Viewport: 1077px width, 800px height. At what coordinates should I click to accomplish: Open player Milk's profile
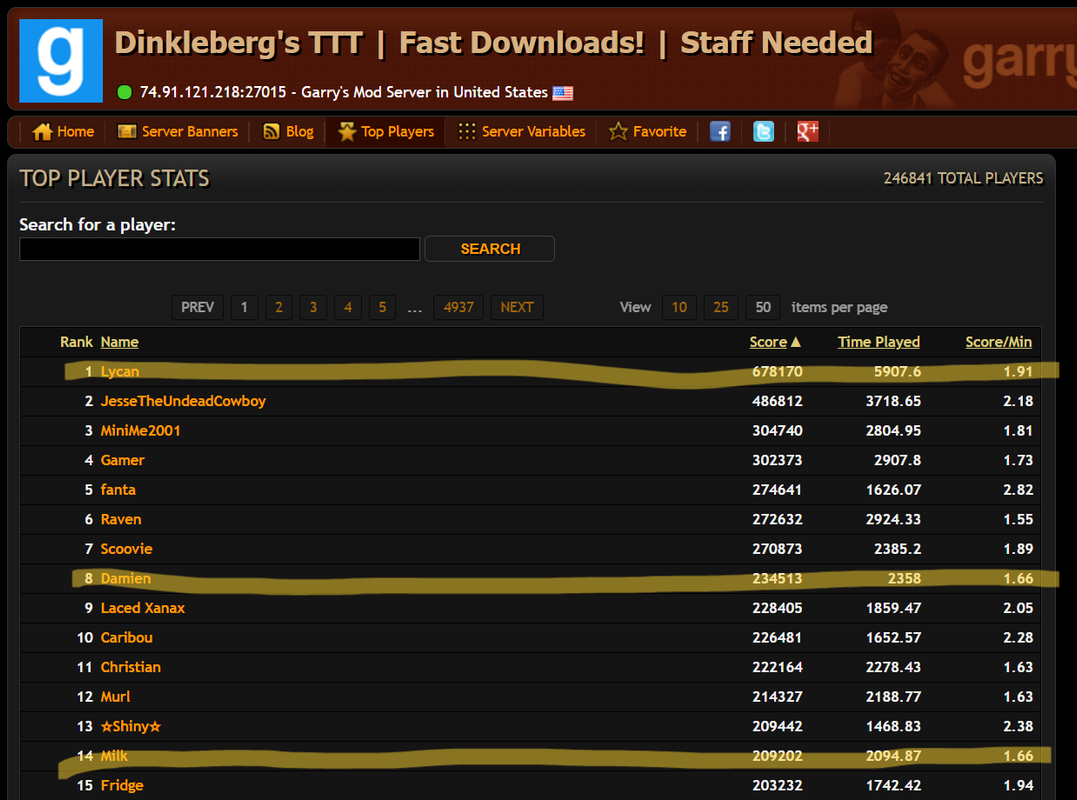(114, 755)
